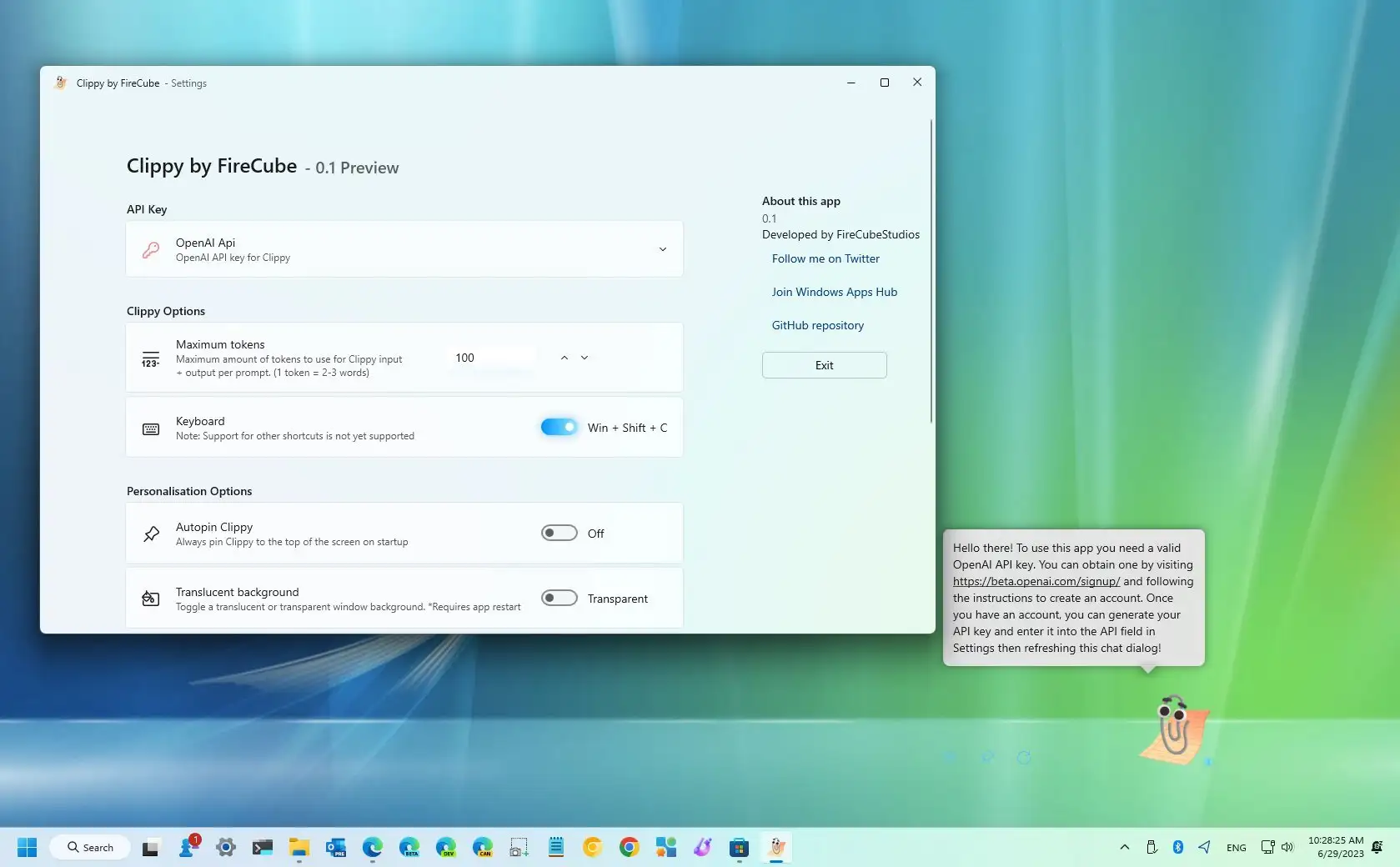
Task: Click the pin icon beside Autopin Clippy
Action: (150, 534)
